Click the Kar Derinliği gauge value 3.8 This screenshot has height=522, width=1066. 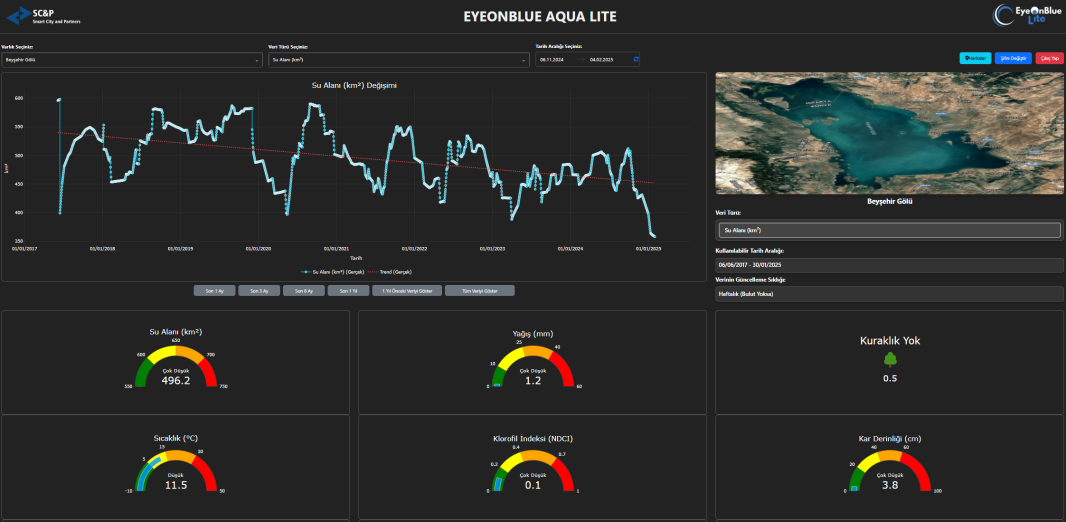890,485
